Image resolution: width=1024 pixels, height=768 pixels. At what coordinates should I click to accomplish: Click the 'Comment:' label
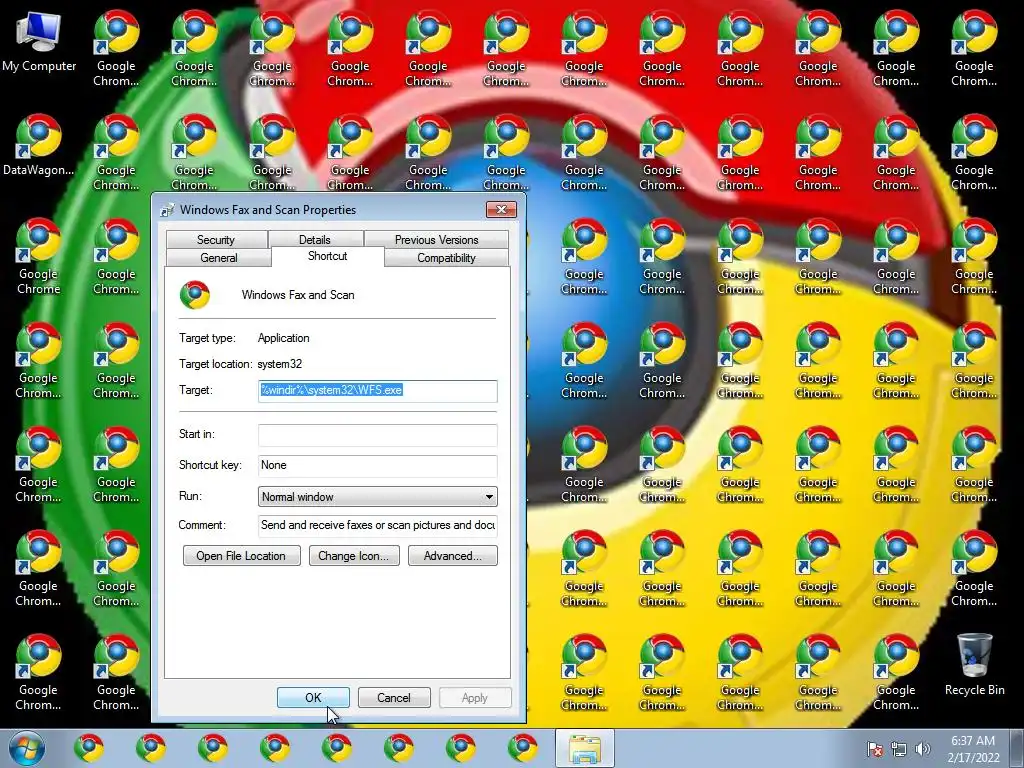[202, 526]
